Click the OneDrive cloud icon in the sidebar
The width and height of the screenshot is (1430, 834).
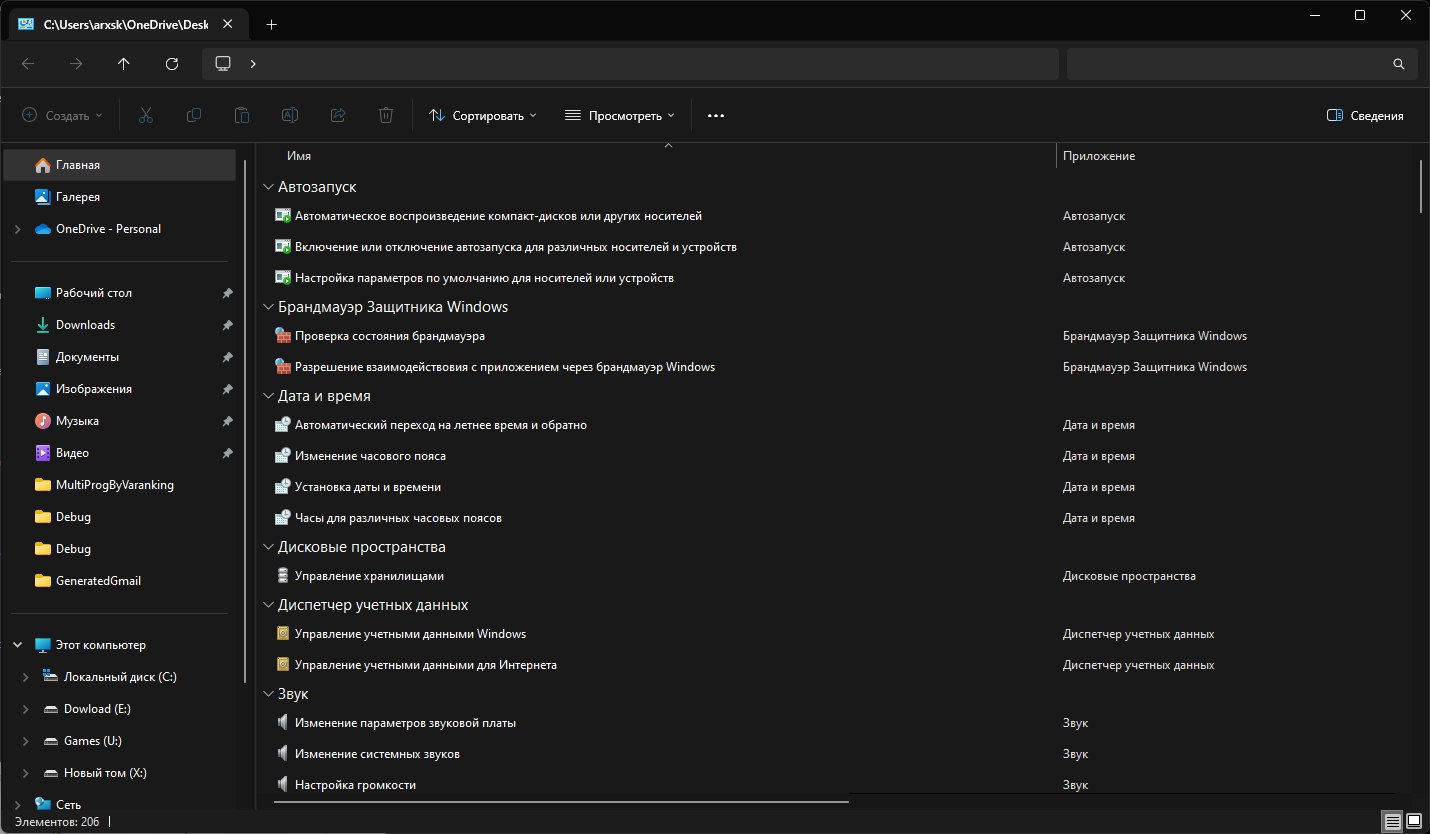(42, 229)
